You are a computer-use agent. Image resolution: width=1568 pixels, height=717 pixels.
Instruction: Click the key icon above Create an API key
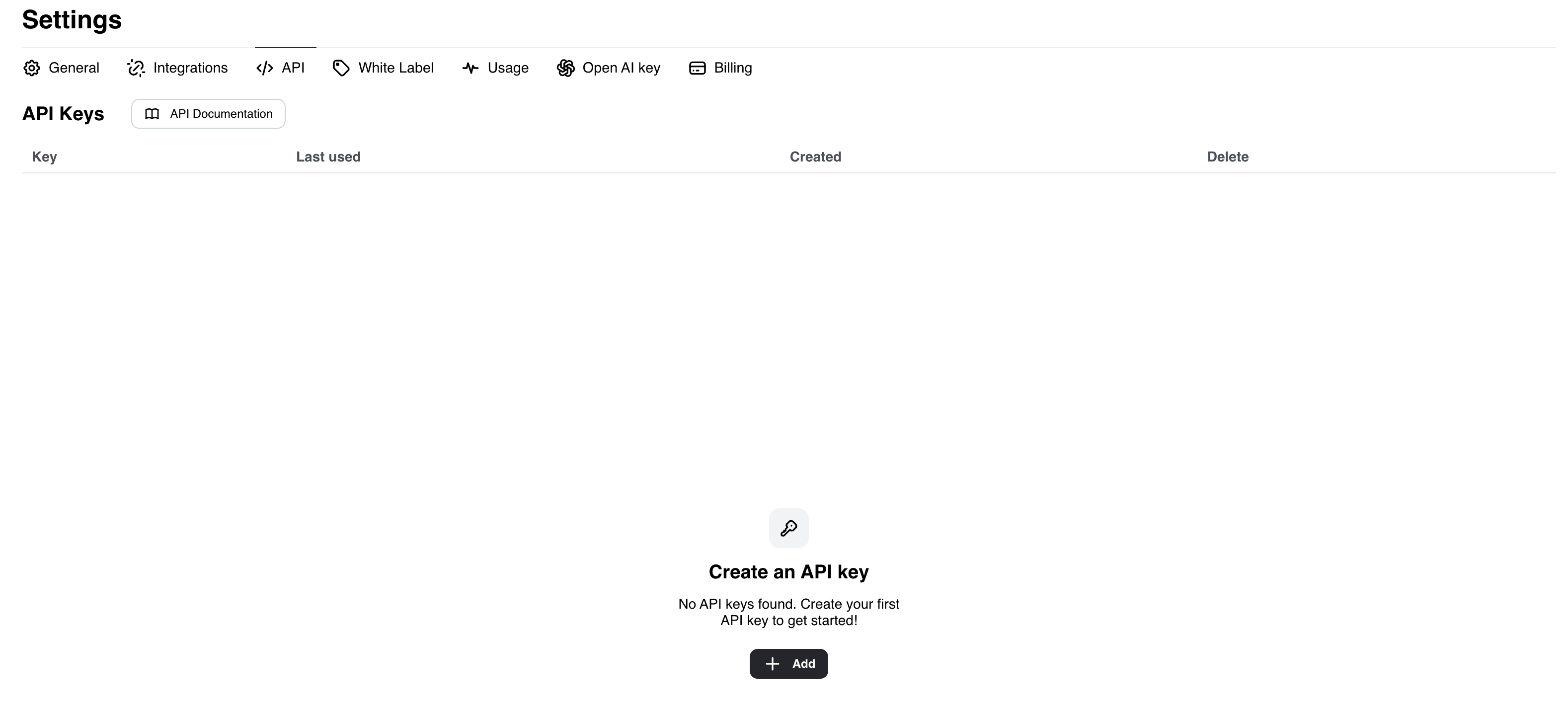(x=789, y=528)
